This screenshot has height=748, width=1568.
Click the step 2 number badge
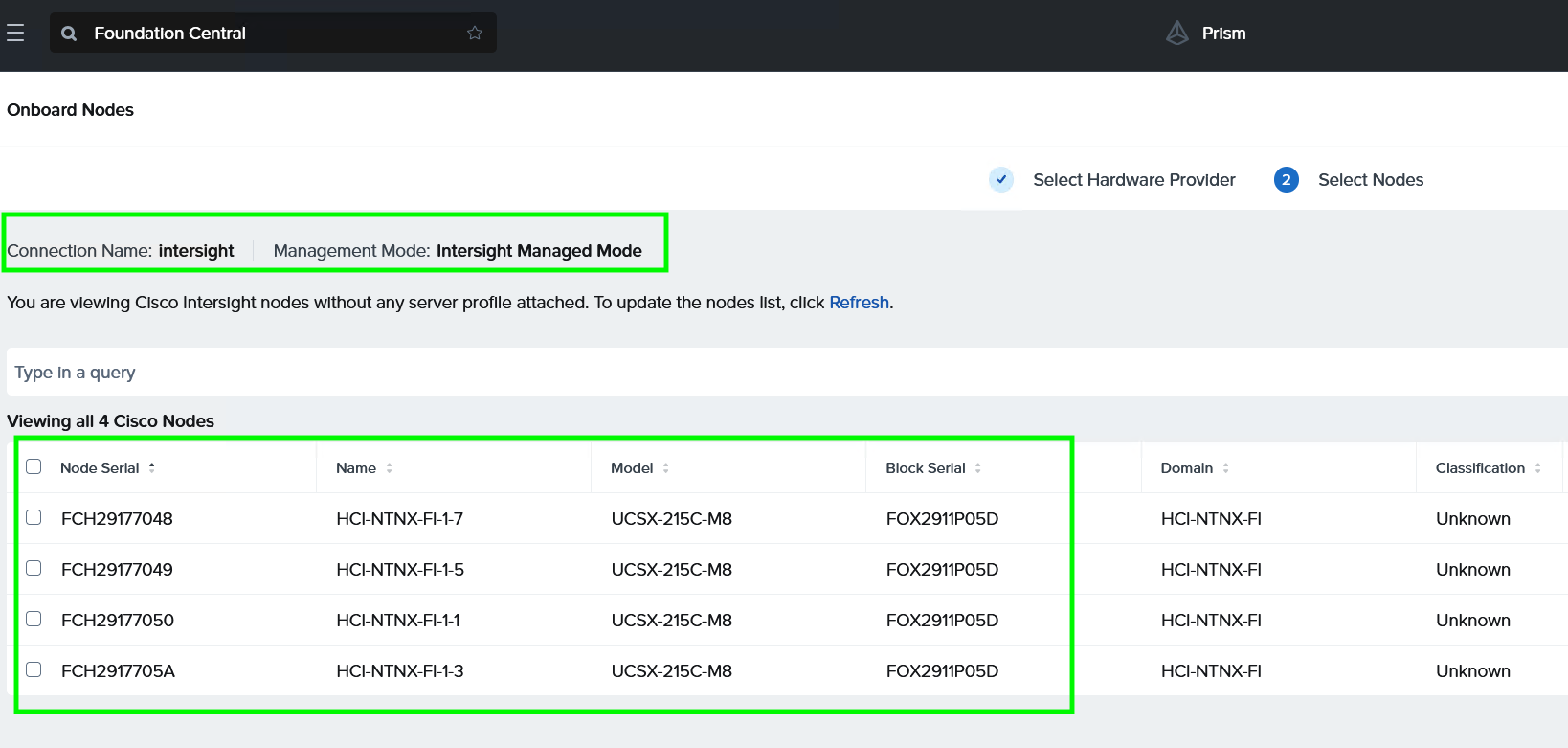point(1286,180)
